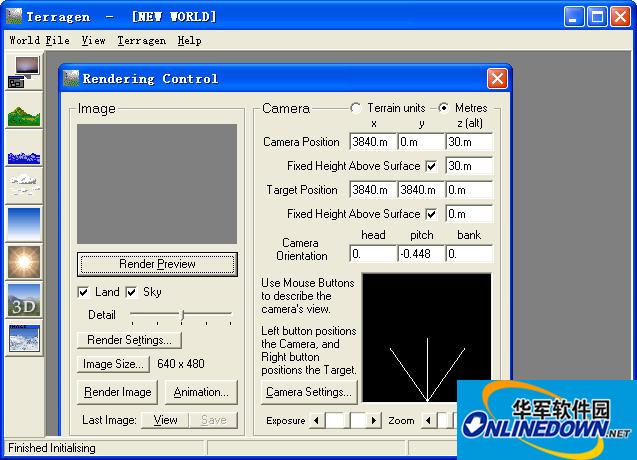637x460 pixels.
Task: Maximize the Terragen main window
Action: click(x=597, y=17)
